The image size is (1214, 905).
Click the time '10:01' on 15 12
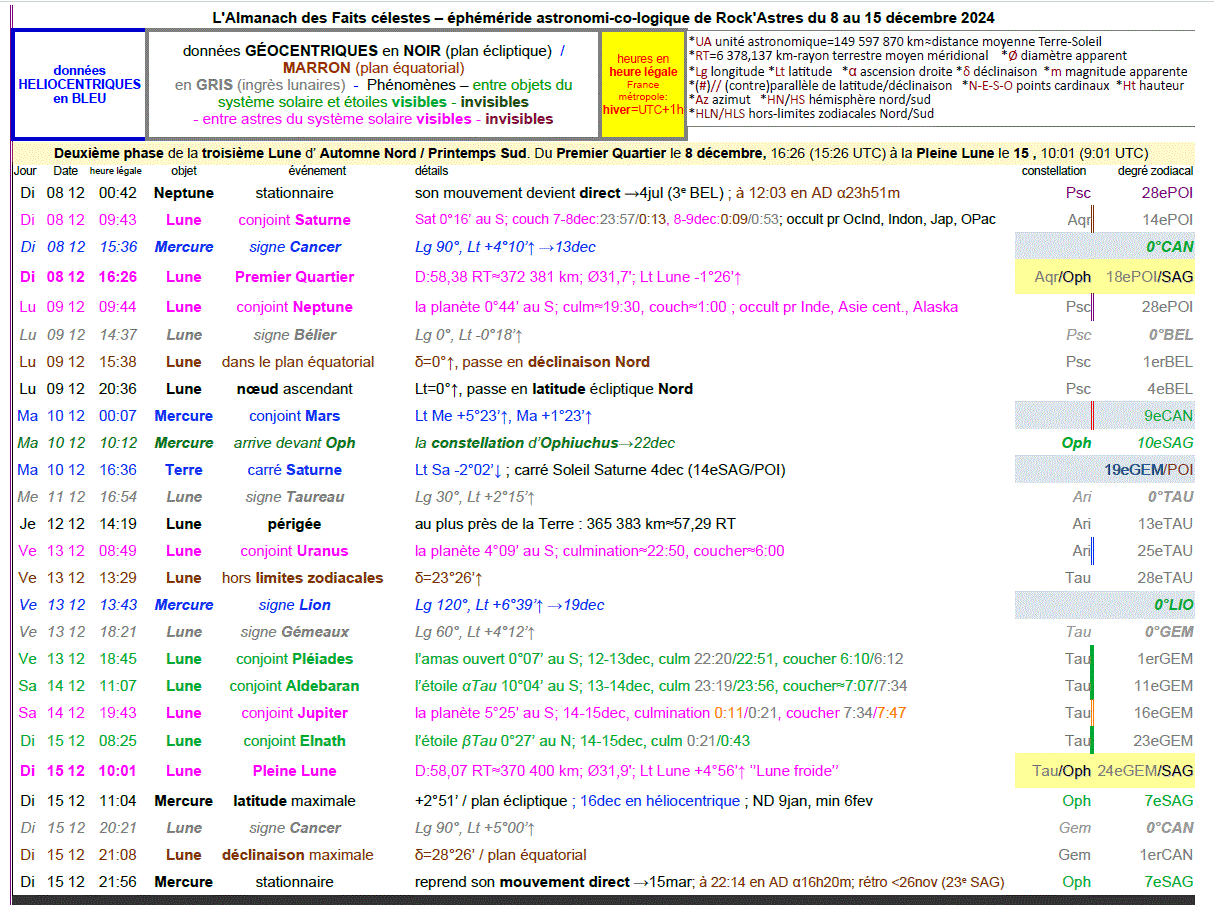118,771
